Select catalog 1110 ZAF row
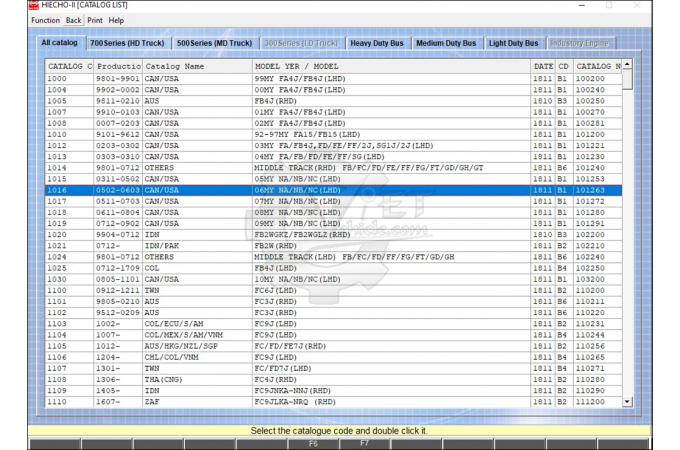The height and width of the screenshot is (450, 680). click(x=333, y=402)
